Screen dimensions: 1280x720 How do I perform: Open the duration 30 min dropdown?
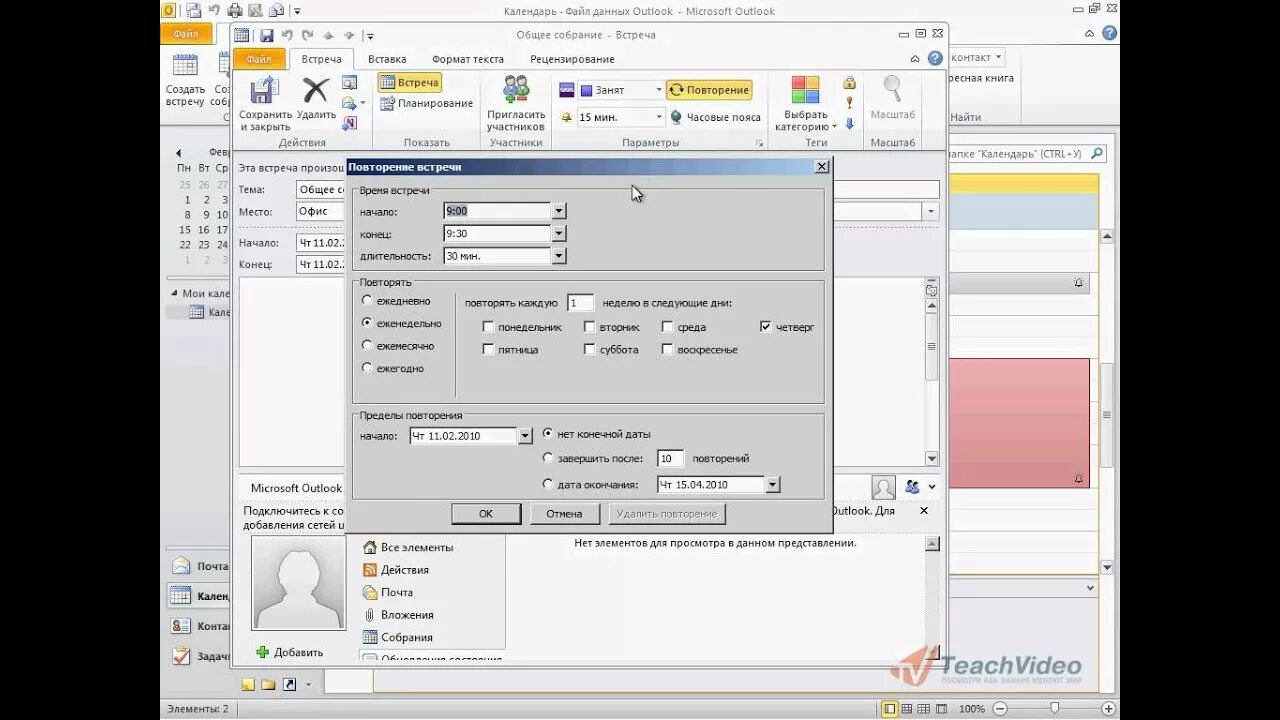click(x=559, y=256)
